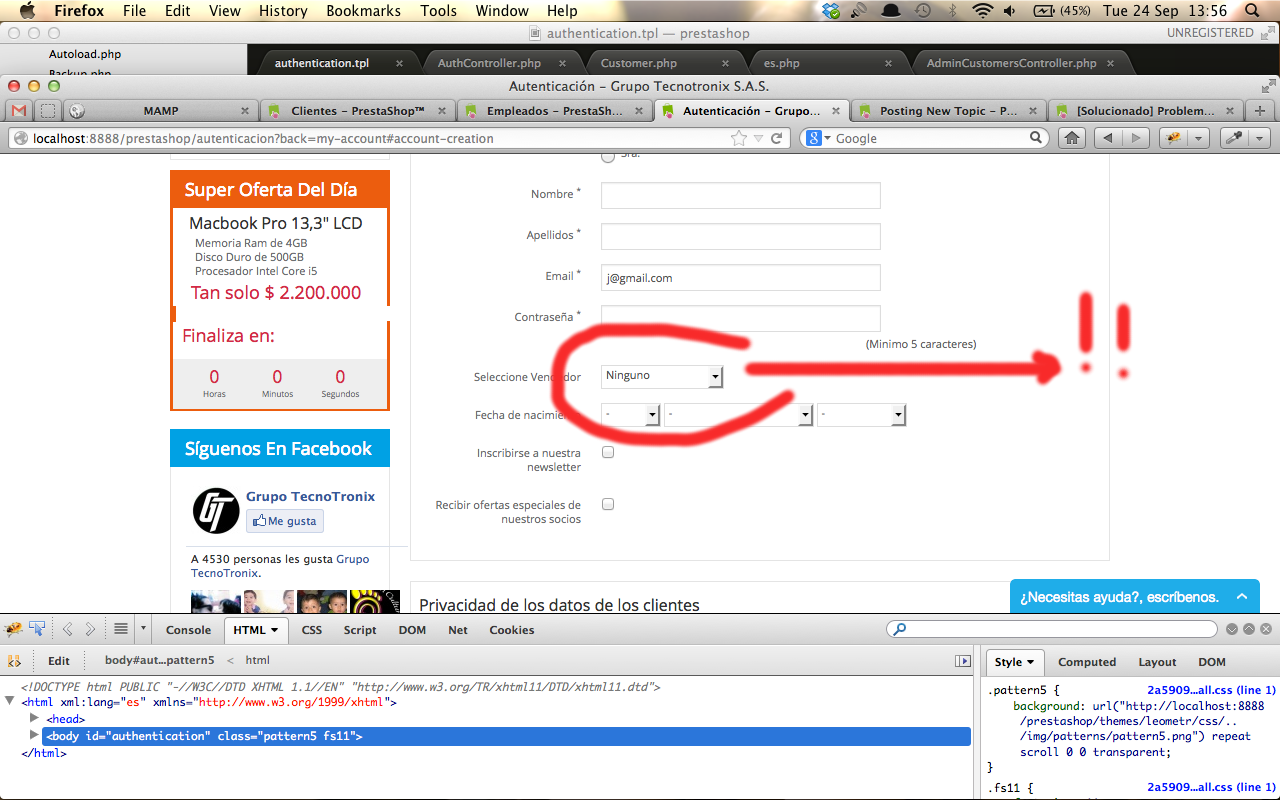Click the Time Machine icon in the menu bar
This screenshot has height=800, width=1280.
(922, 11)
